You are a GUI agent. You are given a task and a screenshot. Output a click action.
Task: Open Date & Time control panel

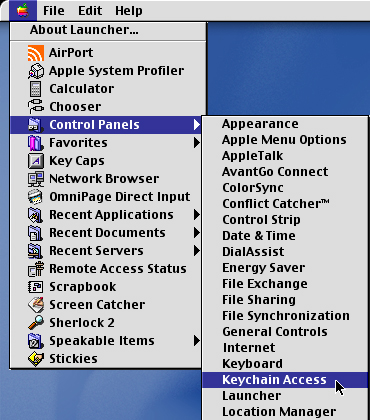(285, 236)
